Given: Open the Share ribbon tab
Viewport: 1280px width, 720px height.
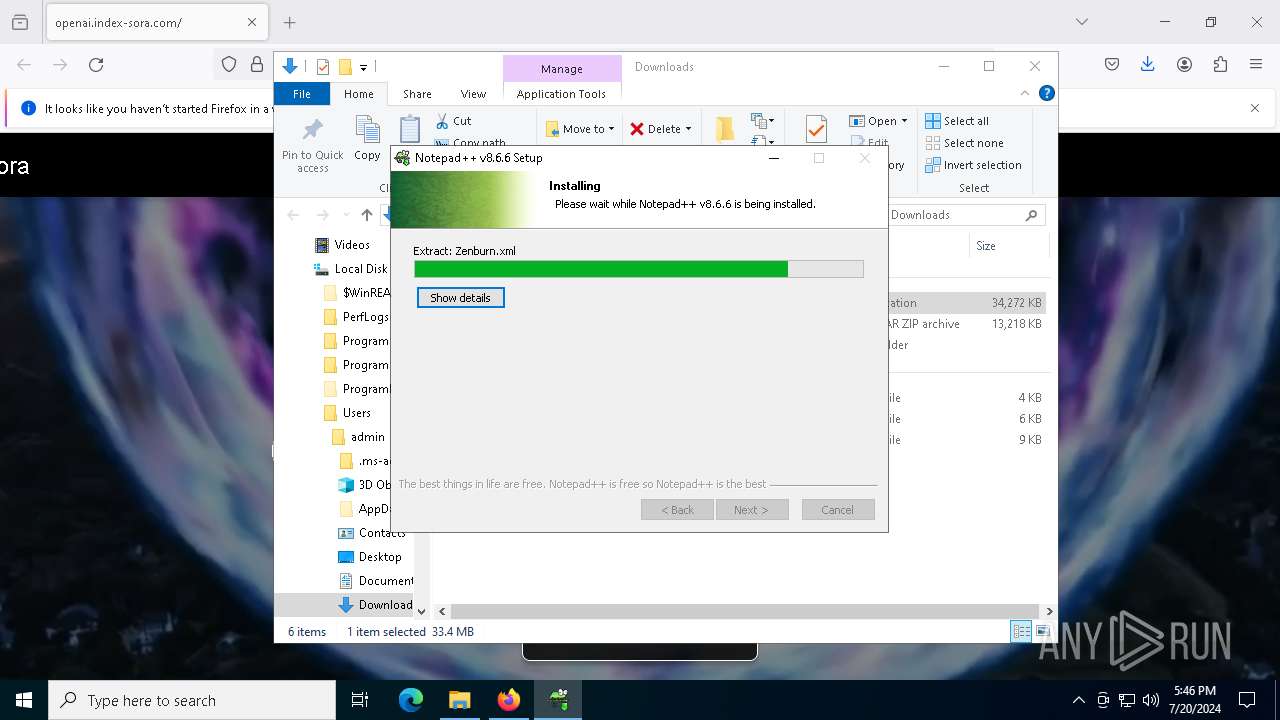Looking at the screenshot, I should [417, 94].
